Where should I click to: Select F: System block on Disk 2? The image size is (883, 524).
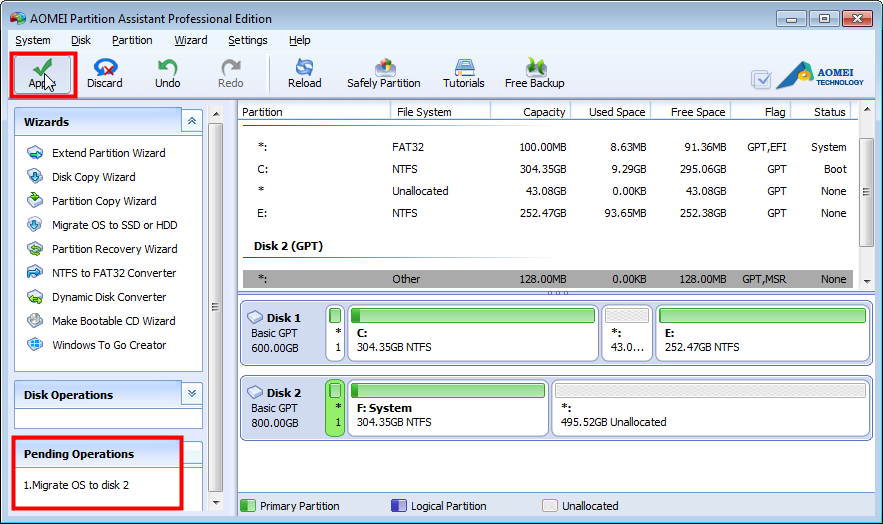(448, 407)
